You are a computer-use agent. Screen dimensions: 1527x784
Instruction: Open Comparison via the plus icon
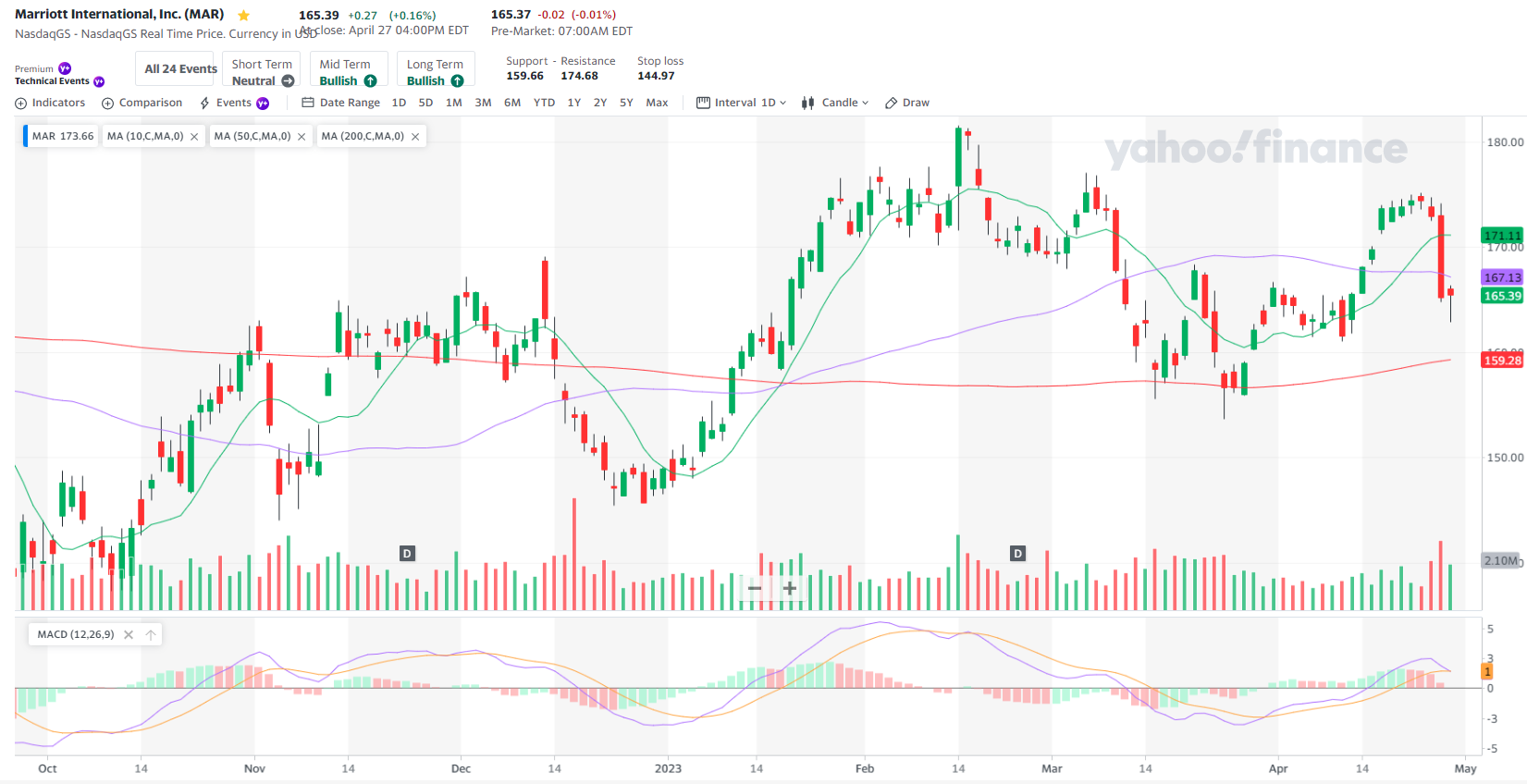tap(107, 104)
